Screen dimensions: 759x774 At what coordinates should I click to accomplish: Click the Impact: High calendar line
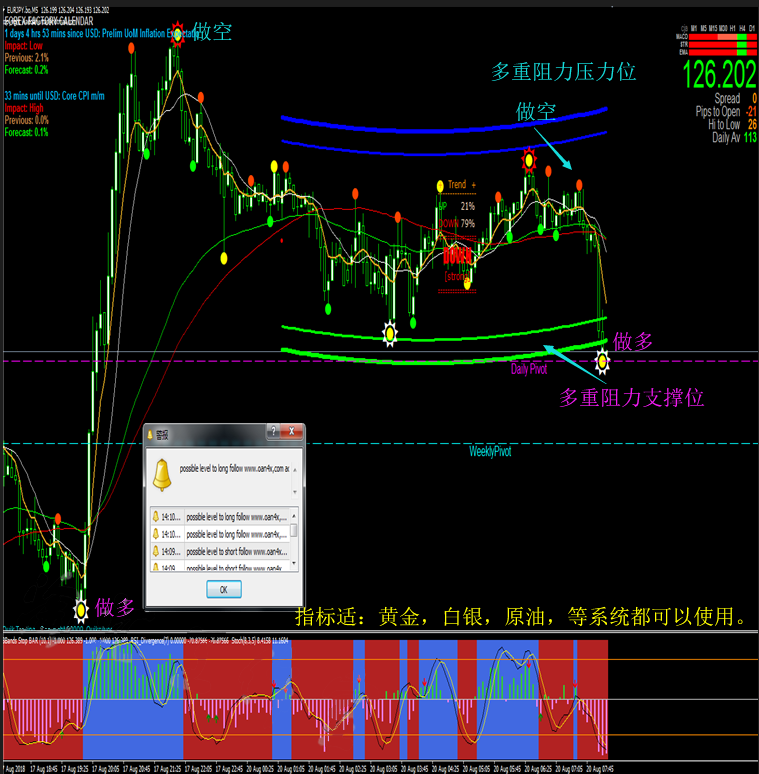[24, 108]
